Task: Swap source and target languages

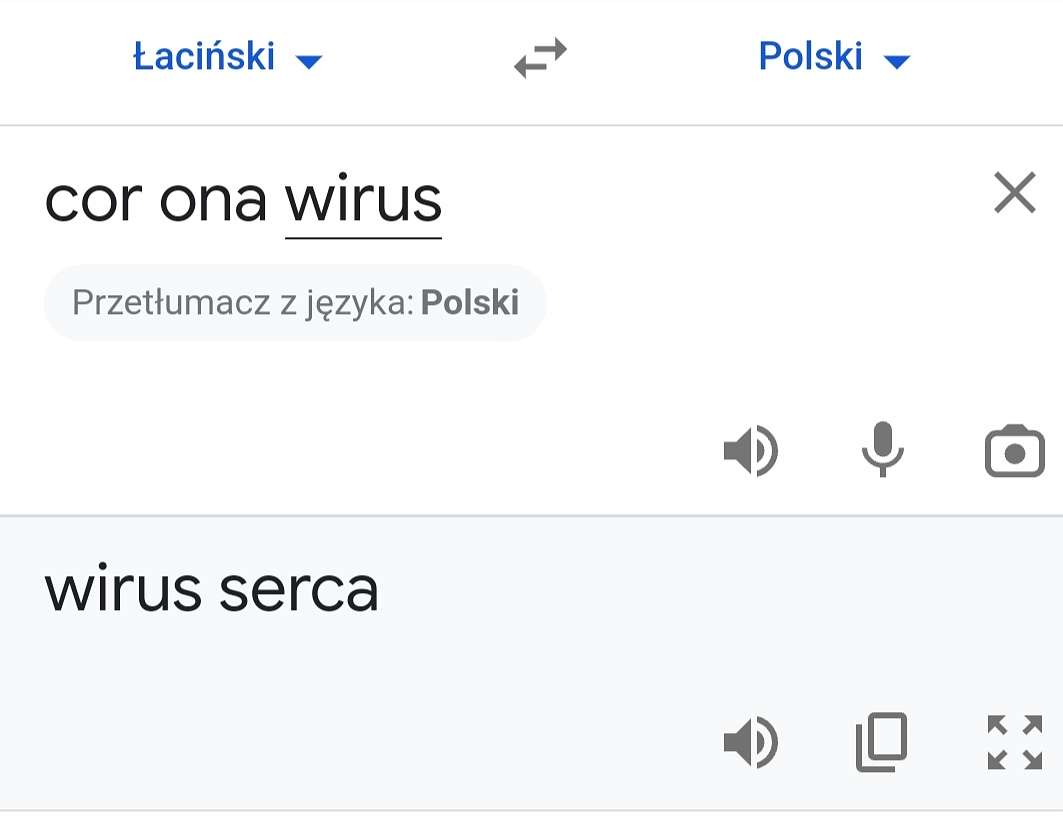Action: click(540, 58)
